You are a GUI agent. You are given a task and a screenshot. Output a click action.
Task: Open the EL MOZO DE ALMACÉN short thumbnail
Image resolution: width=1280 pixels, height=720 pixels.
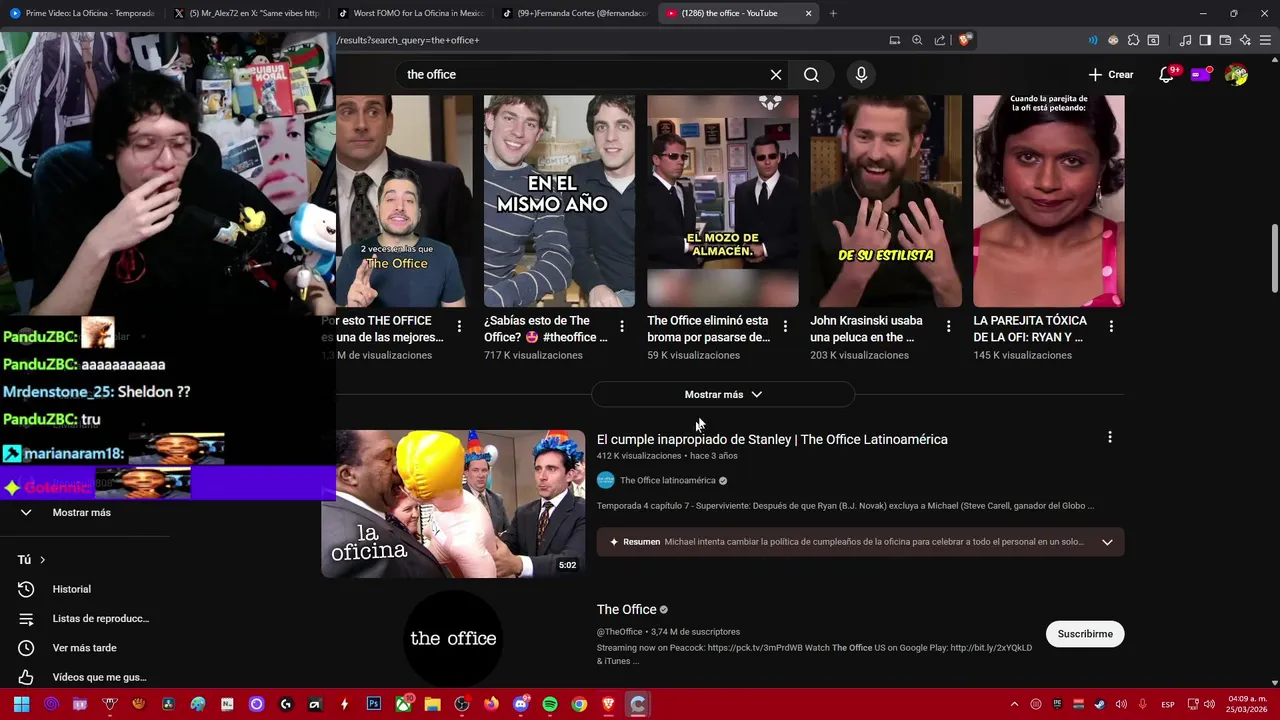click(x=722, y=201)
